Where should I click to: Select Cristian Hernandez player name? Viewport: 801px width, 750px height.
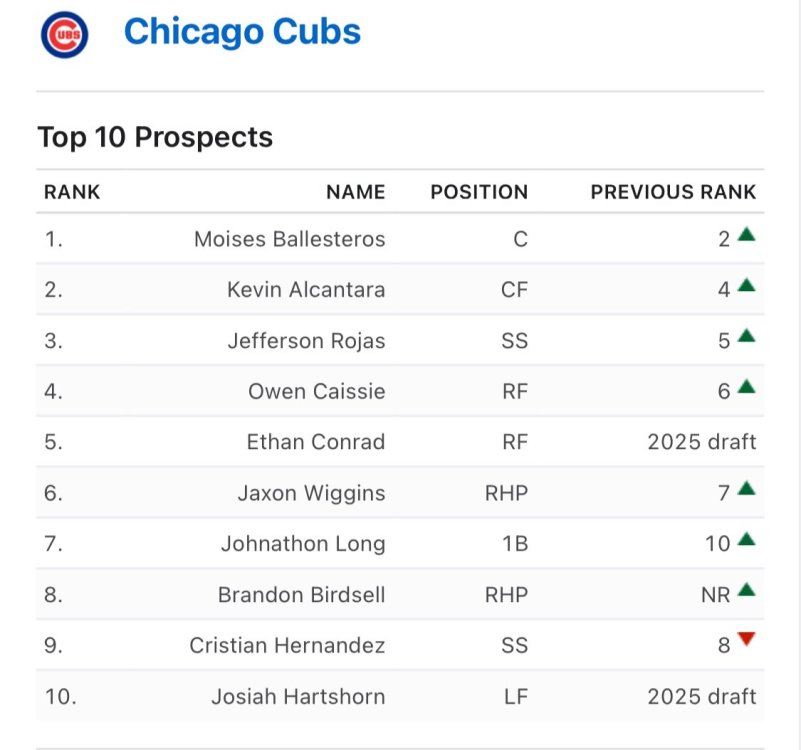point(287,646)
